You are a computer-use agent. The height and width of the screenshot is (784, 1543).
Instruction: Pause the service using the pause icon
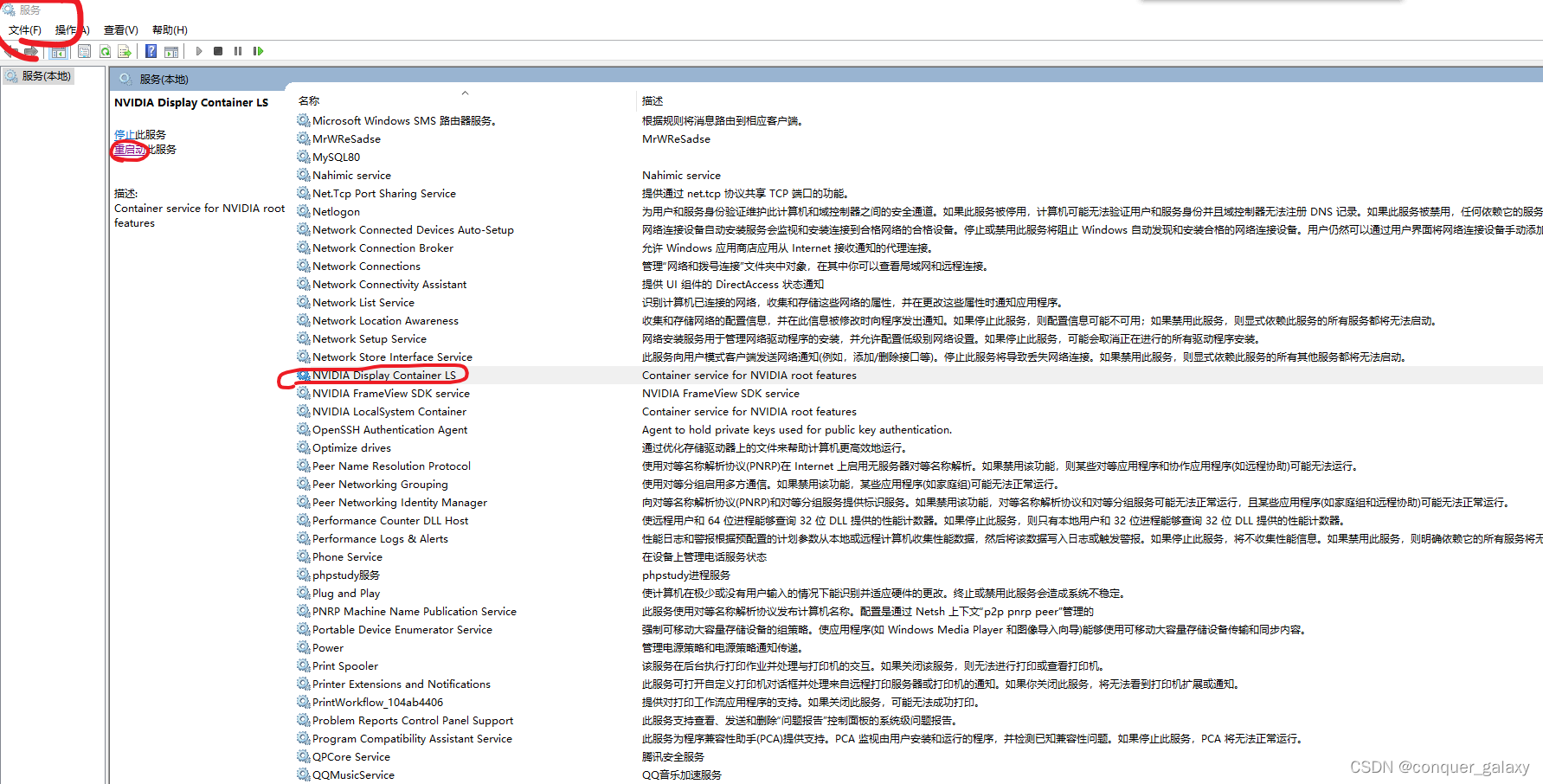point(238,51)
